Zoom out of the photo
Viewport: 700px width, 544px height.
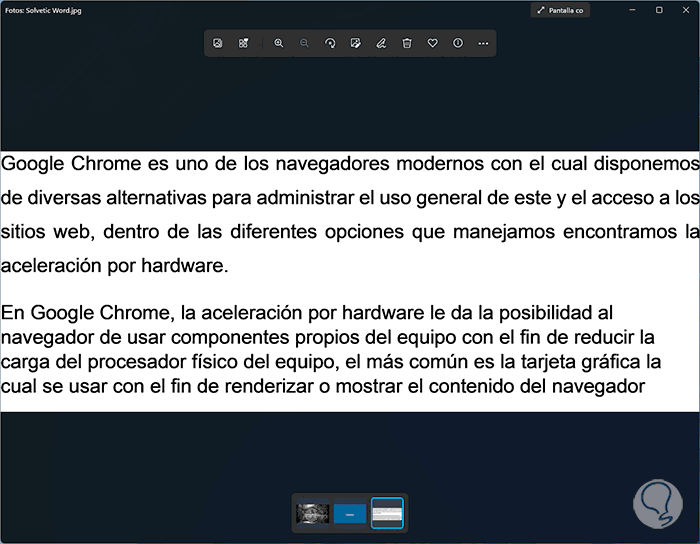(304, 43)
